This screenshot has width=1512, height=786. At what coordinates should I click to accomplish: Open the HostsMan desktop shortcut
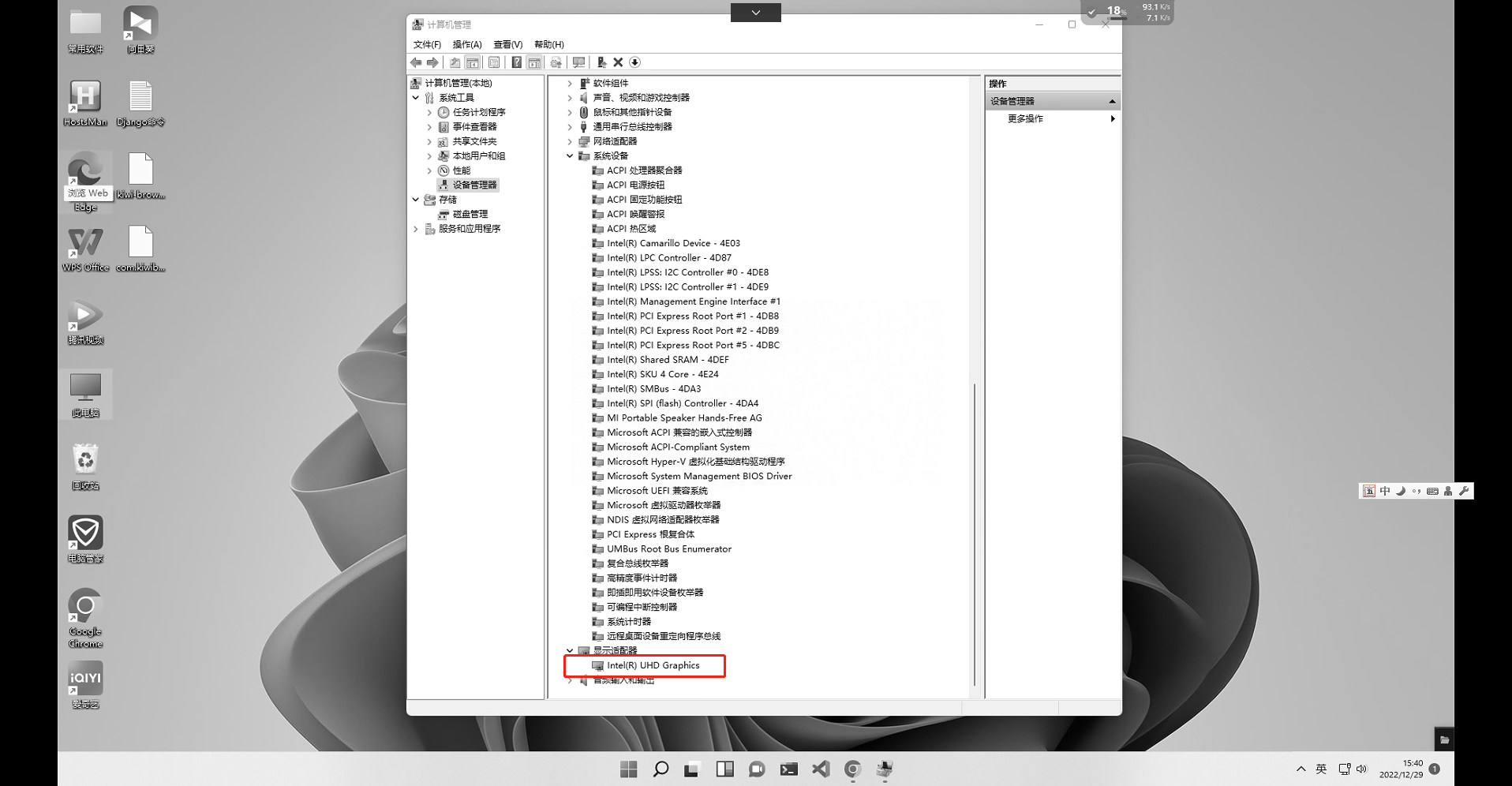point(85,103)
